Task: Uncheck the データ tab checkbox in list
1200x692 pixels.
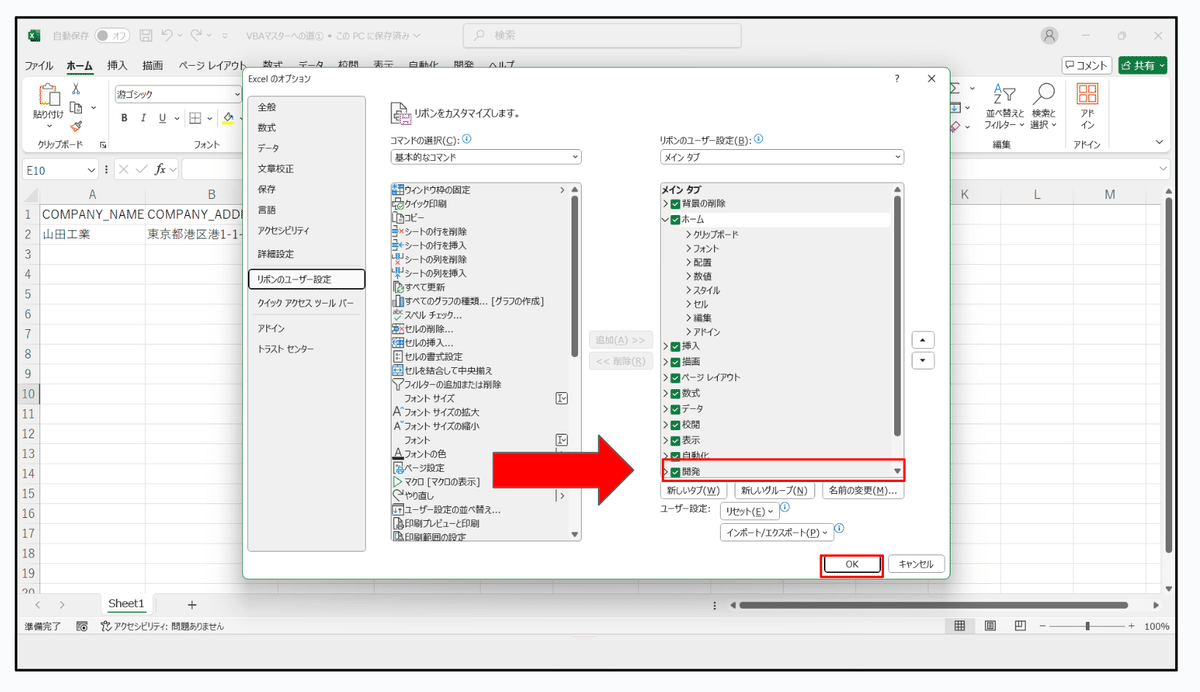Action: [676, 409]
